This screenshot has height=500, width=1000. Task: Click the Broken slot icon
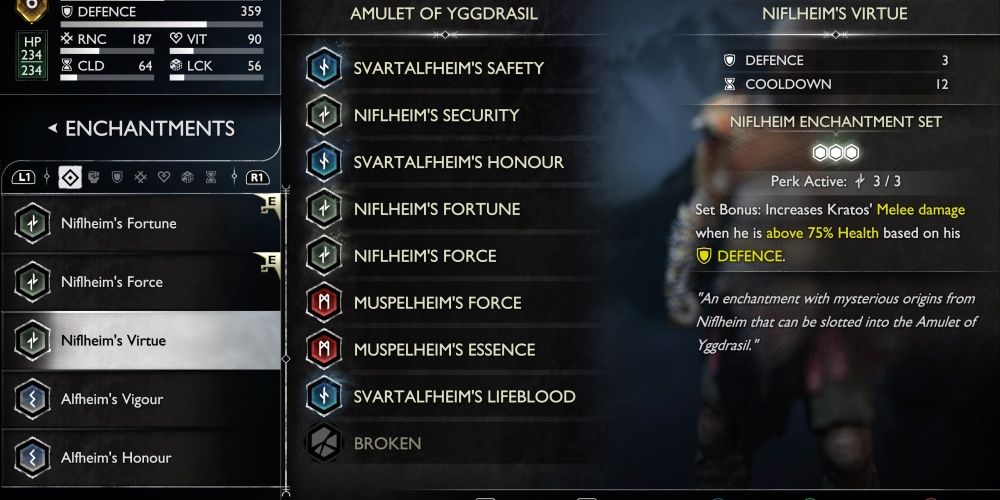(x=324, y=443)
